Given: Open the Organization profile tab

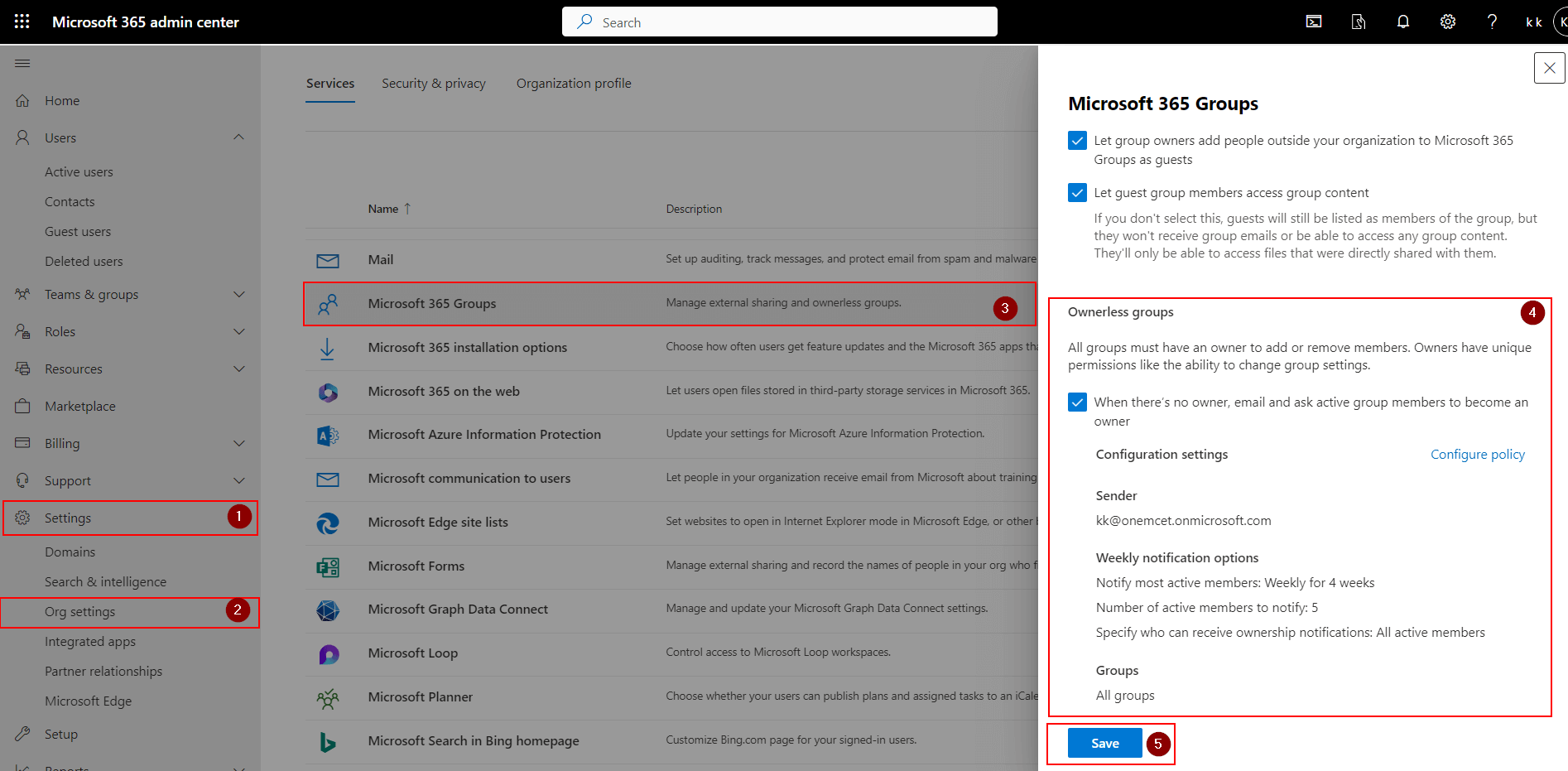Looking at the screenshot, I should click(x=573, y=83).
